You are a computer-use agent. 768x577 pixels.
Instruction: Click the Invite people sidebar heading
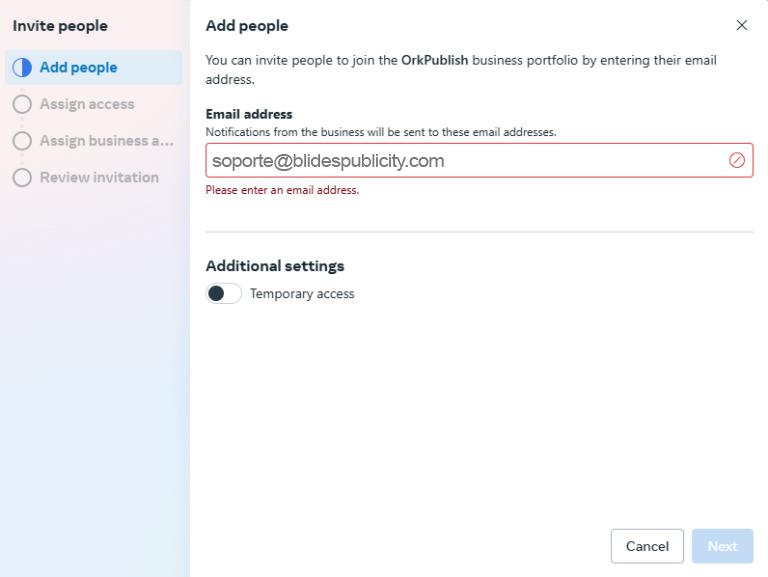(60, 26)
